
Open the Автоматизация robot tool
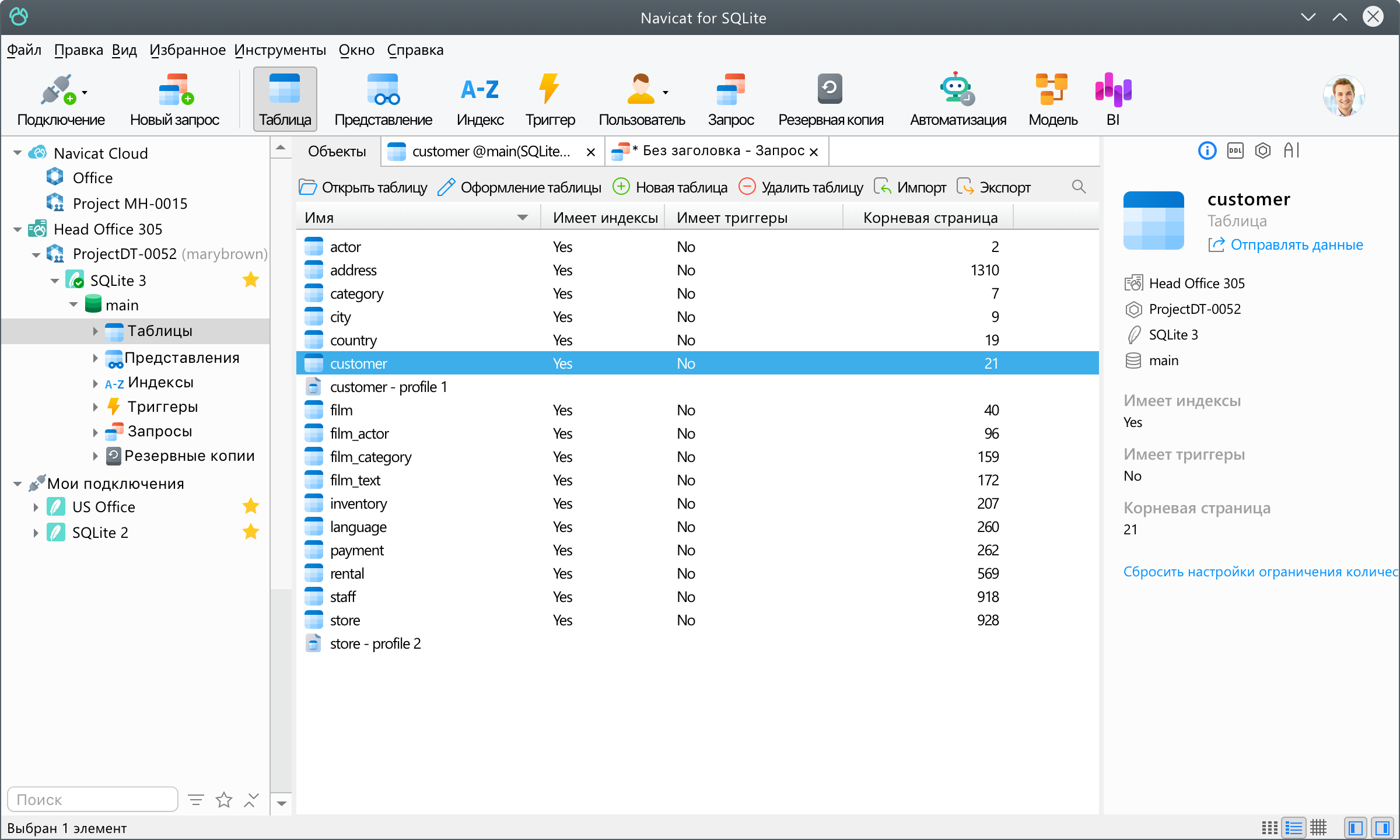pos(958,100)
